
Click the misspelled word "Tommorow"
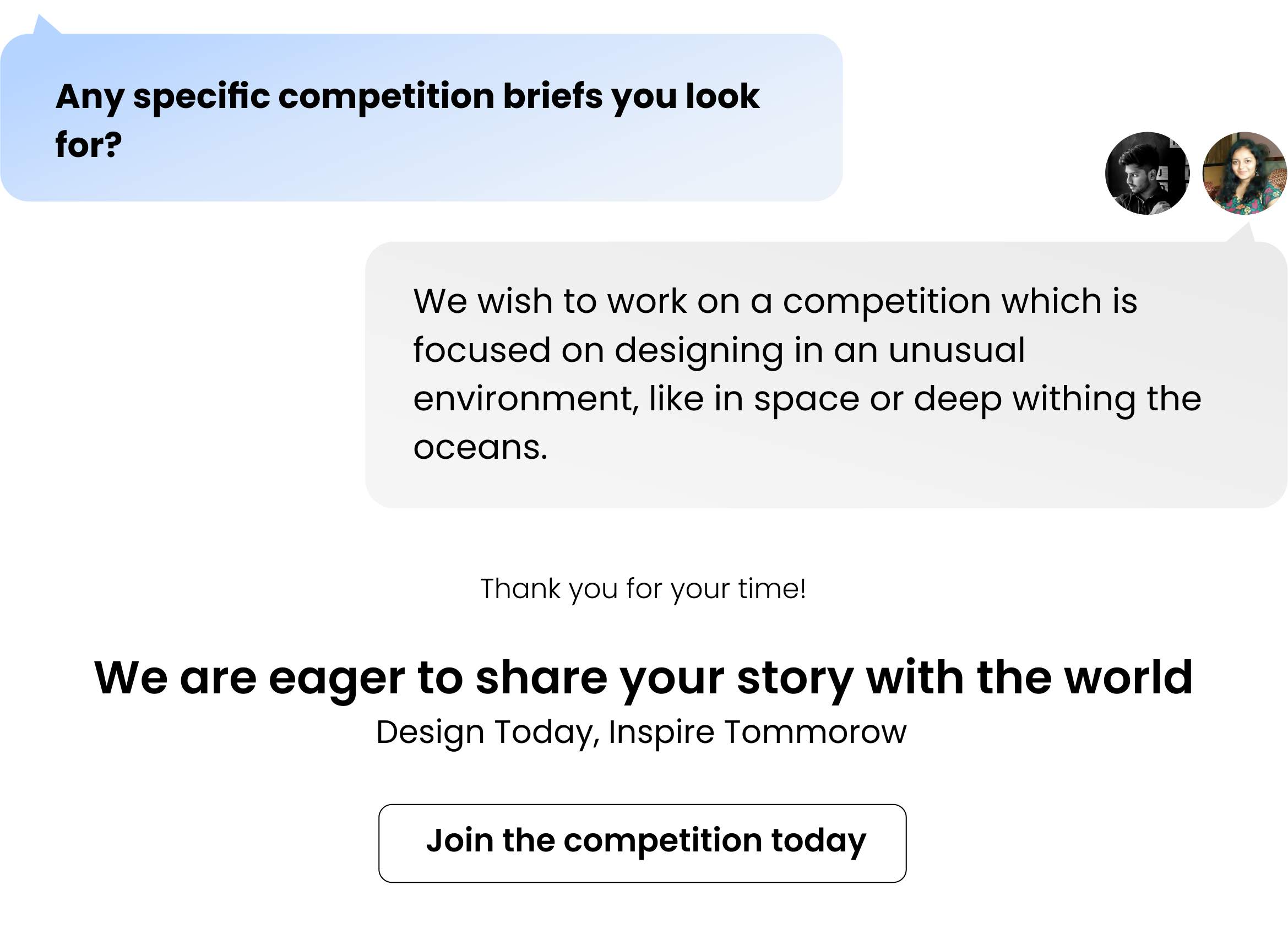click(815, 731)
